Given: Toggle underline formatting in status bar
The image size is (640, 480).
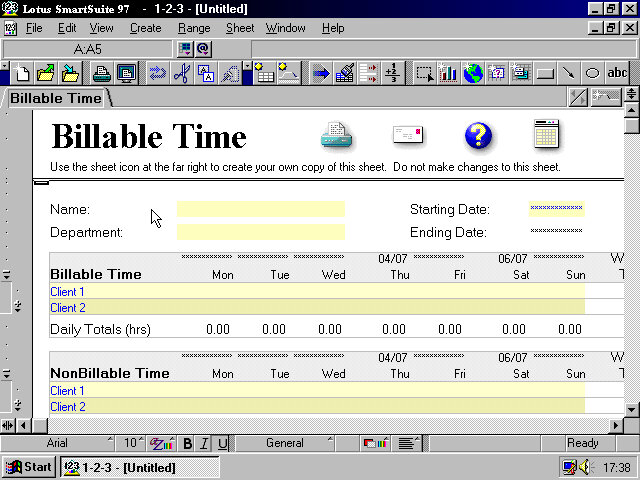Looking at the screenshot, I should click(x=222, y=443).
